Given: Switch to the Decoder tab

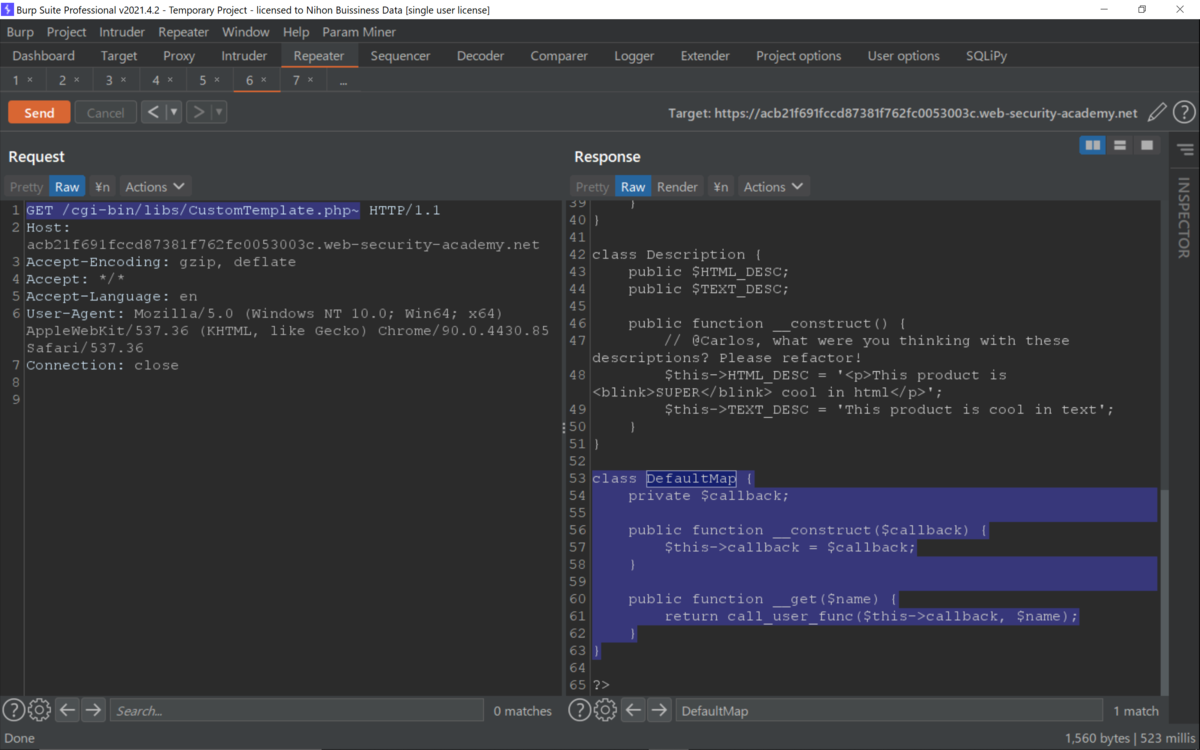Looking at the screenshot, I should tap(481, 56).
